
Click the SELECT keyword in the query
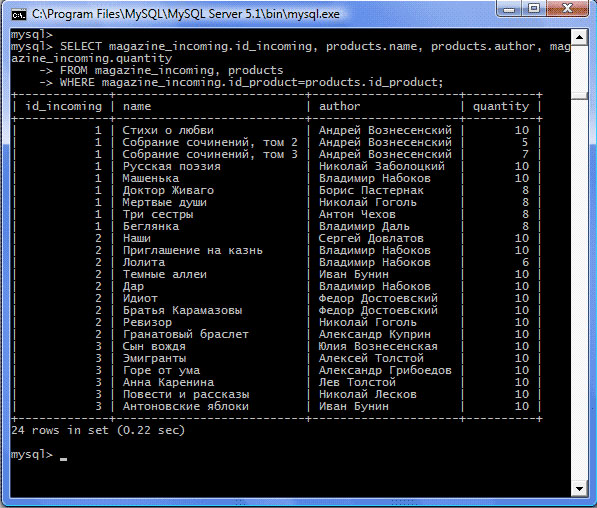pyautogui.click(x=81, y=46)
